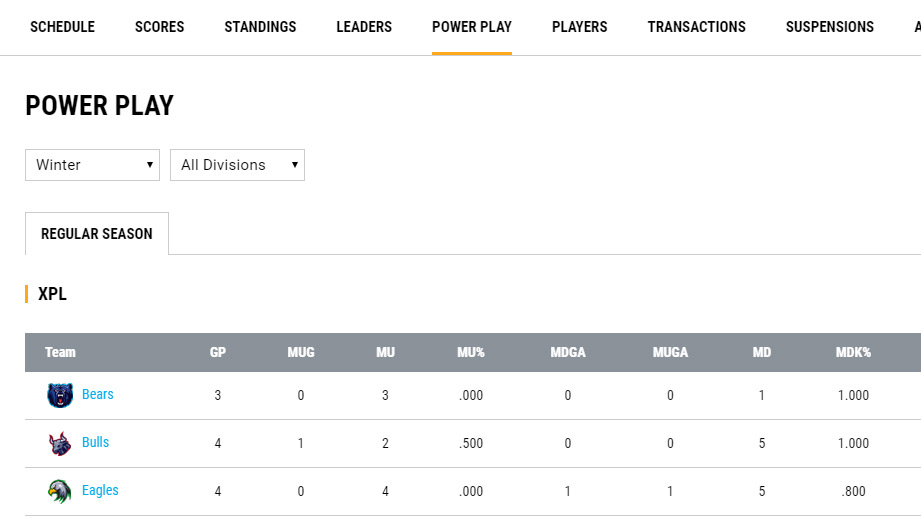Click the Eagles team logo icon
This screenshot has height=518, width=921.
[60, 491]
